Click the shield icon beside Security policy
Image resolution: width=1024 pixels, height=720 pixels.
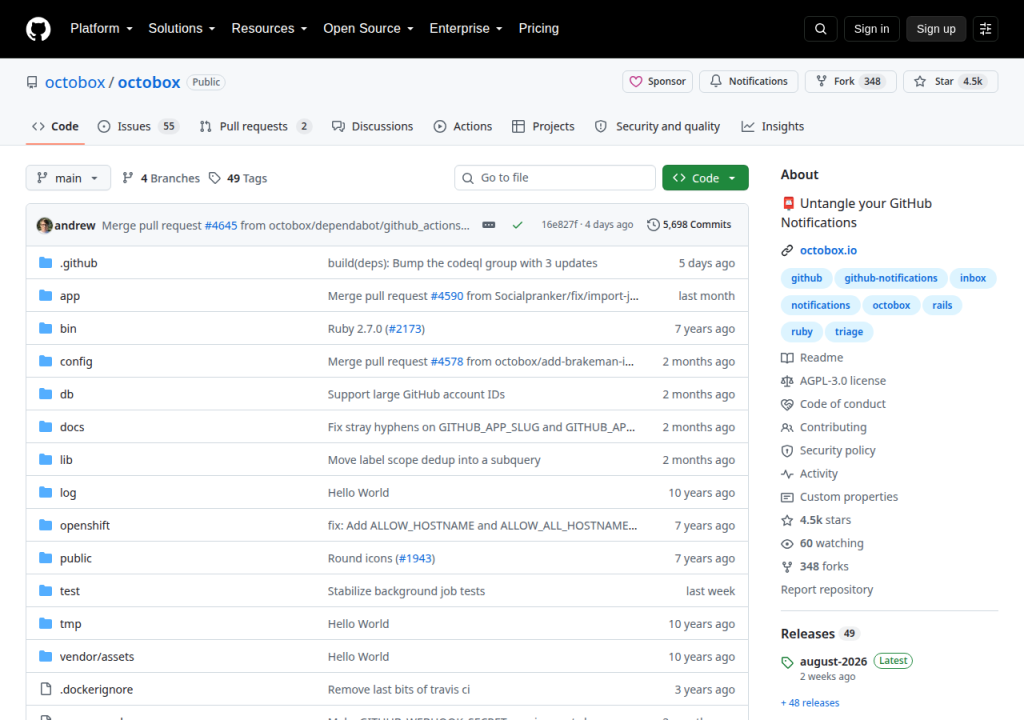click(787, 451)
